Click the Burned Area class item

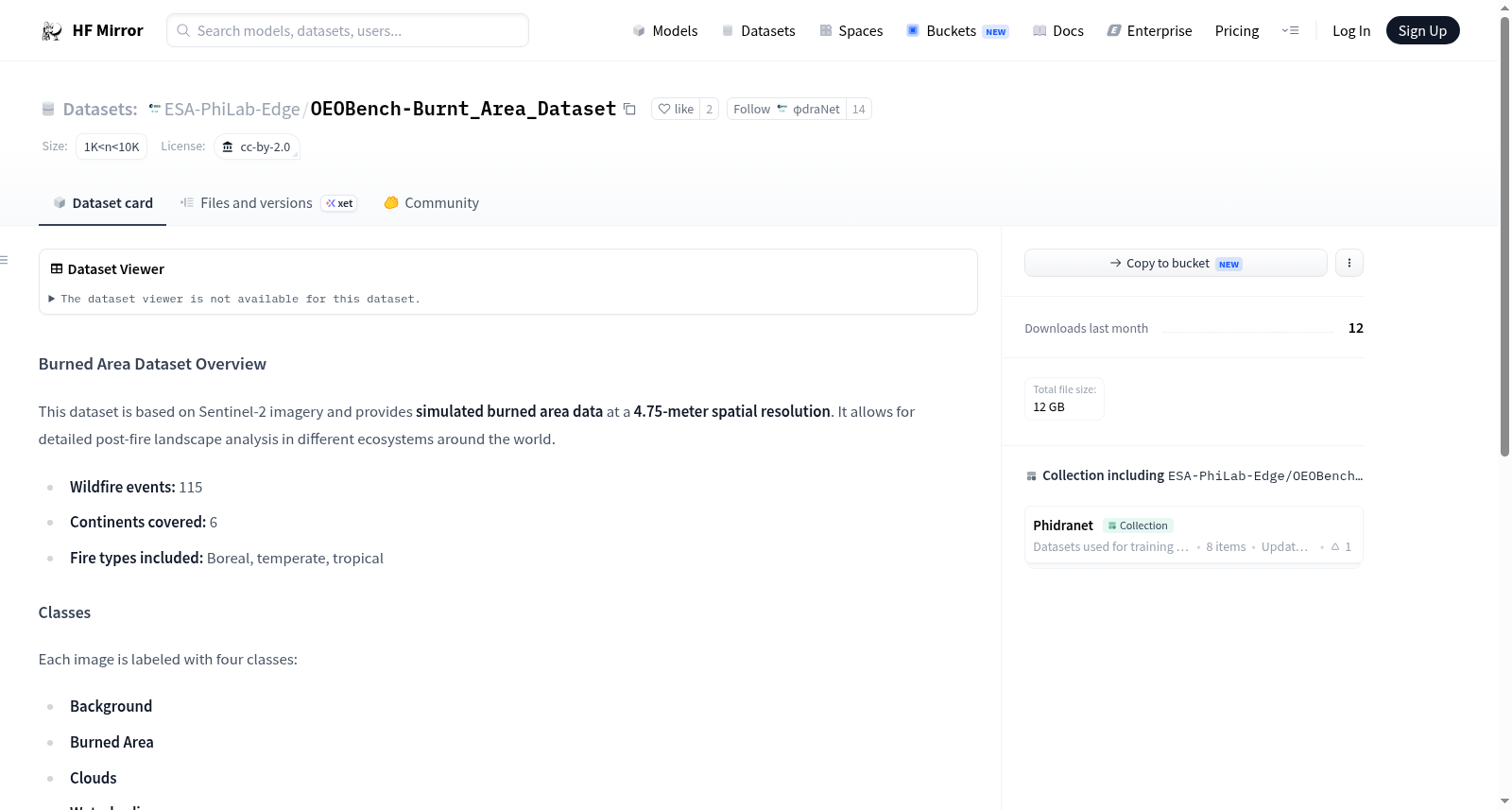(x=112, y=742)
